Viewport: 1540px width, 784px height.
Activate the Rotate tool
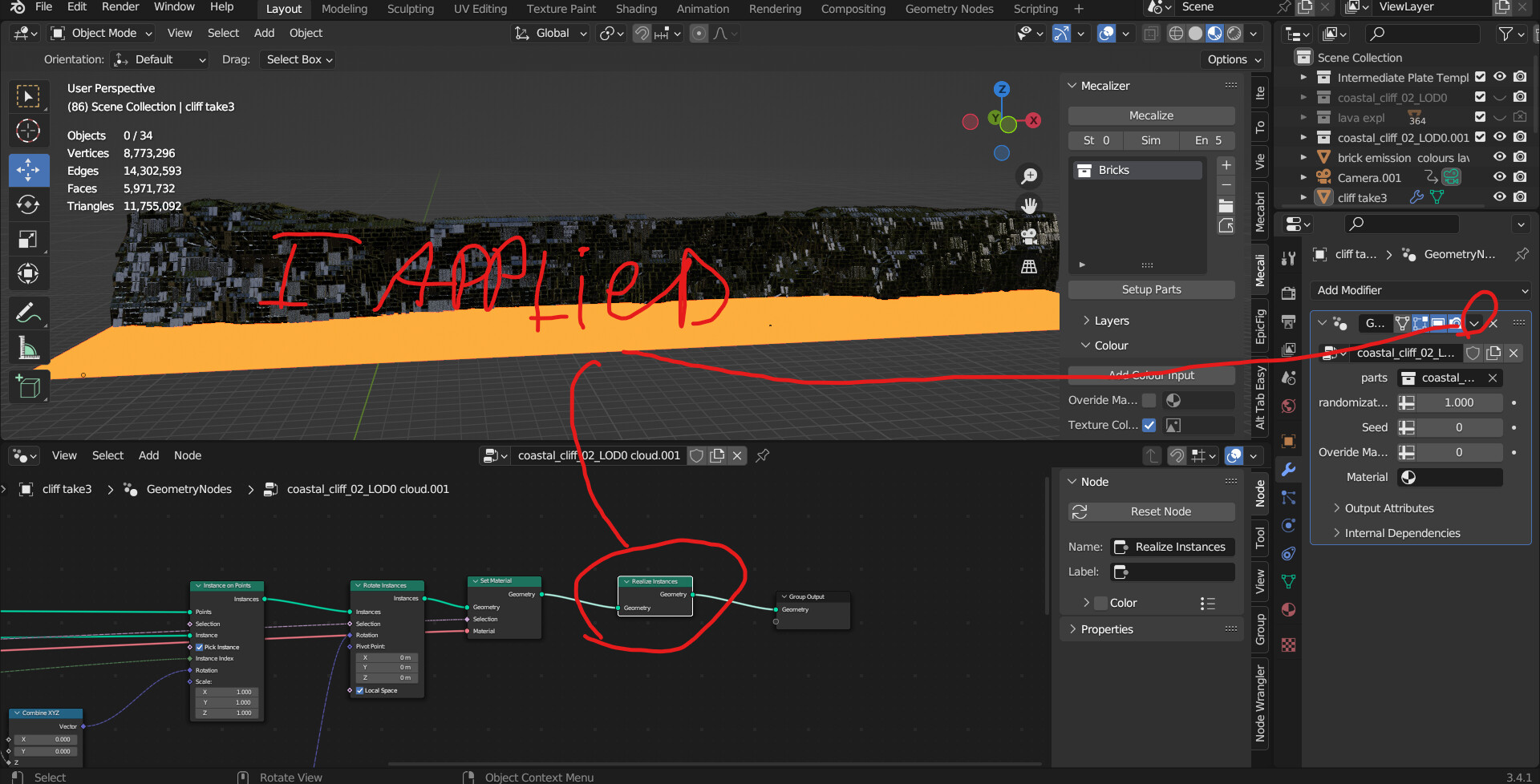28,204
